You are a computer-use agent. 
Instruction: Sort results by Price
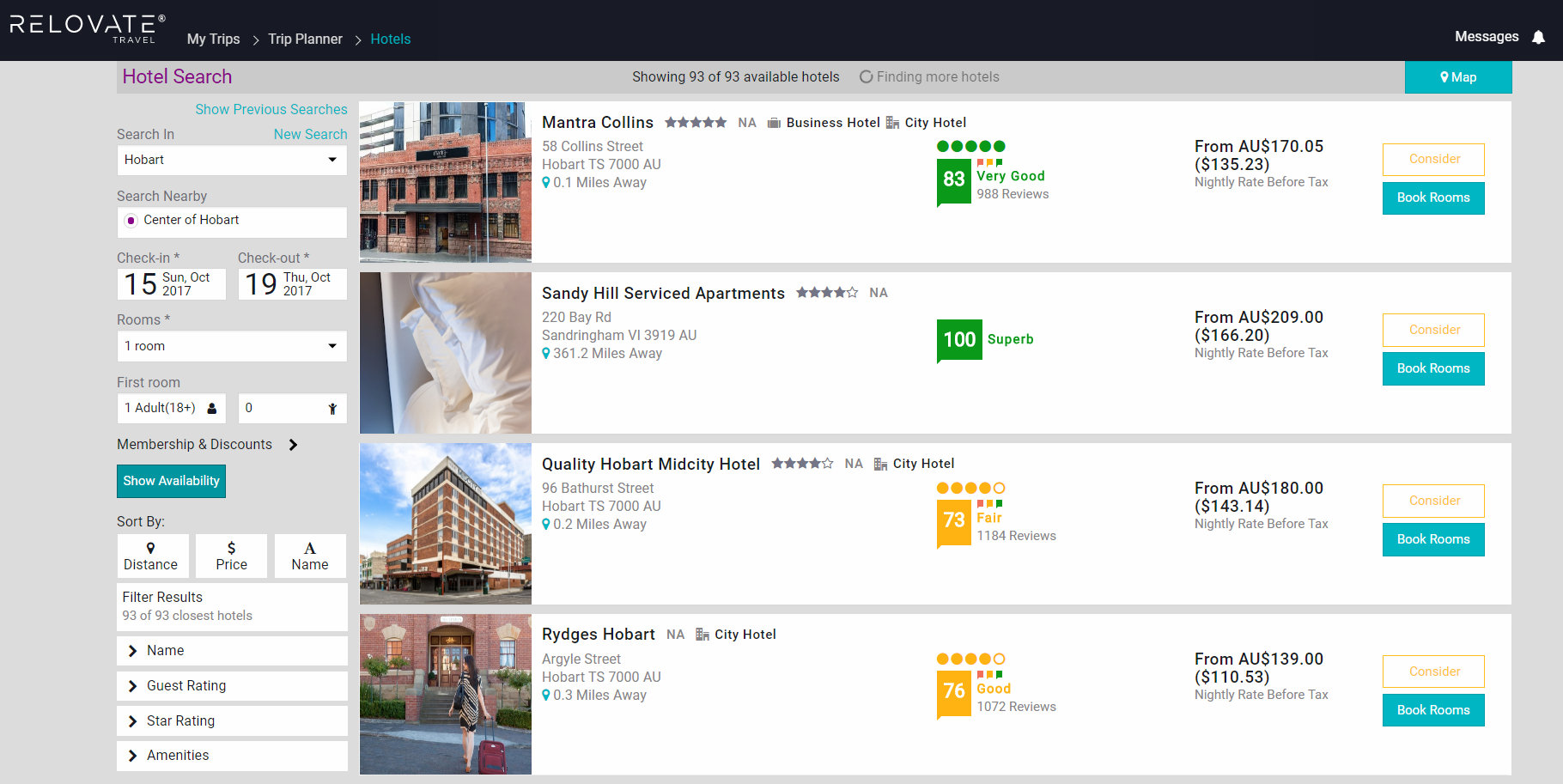pos(231,556)
